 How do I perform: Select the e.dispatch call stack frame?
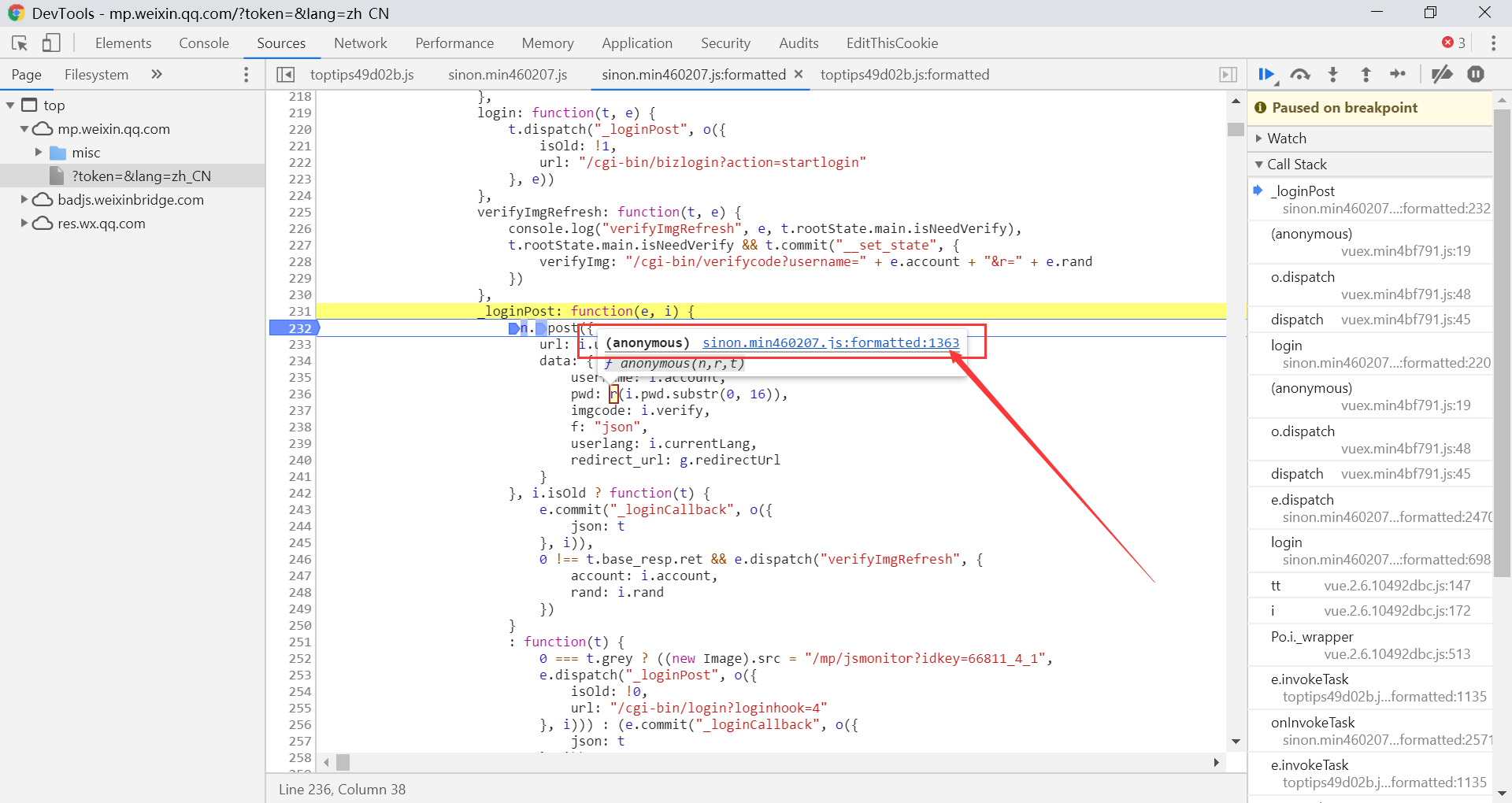[x=1371, y=509]
